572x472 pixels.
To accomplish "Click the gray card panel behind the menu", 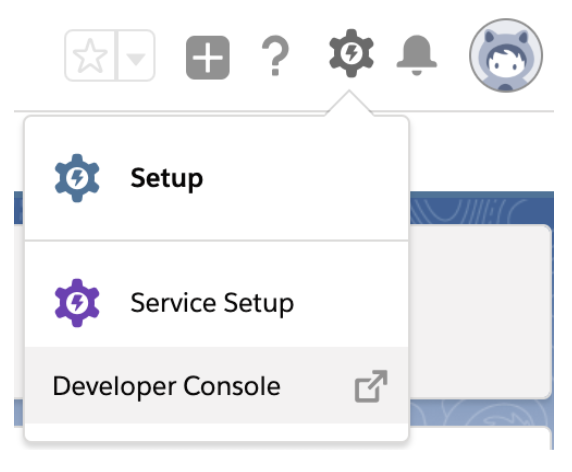I will coord(480,312).
